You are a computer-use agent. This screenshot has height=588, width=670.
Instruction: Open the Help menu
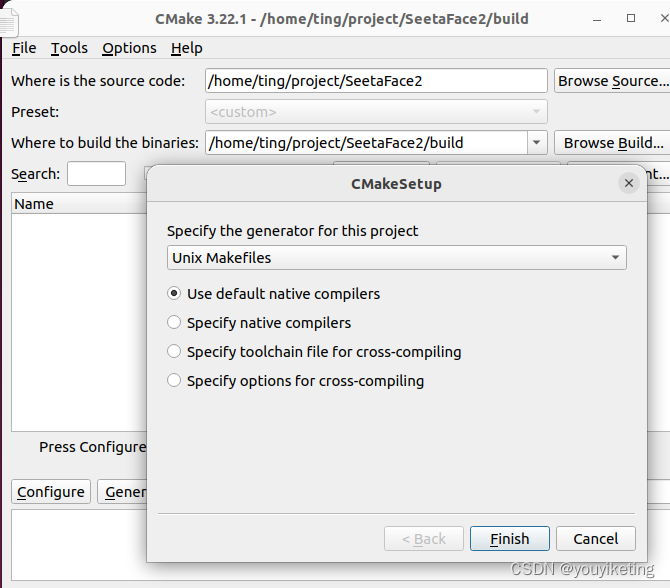pos(187,48)
